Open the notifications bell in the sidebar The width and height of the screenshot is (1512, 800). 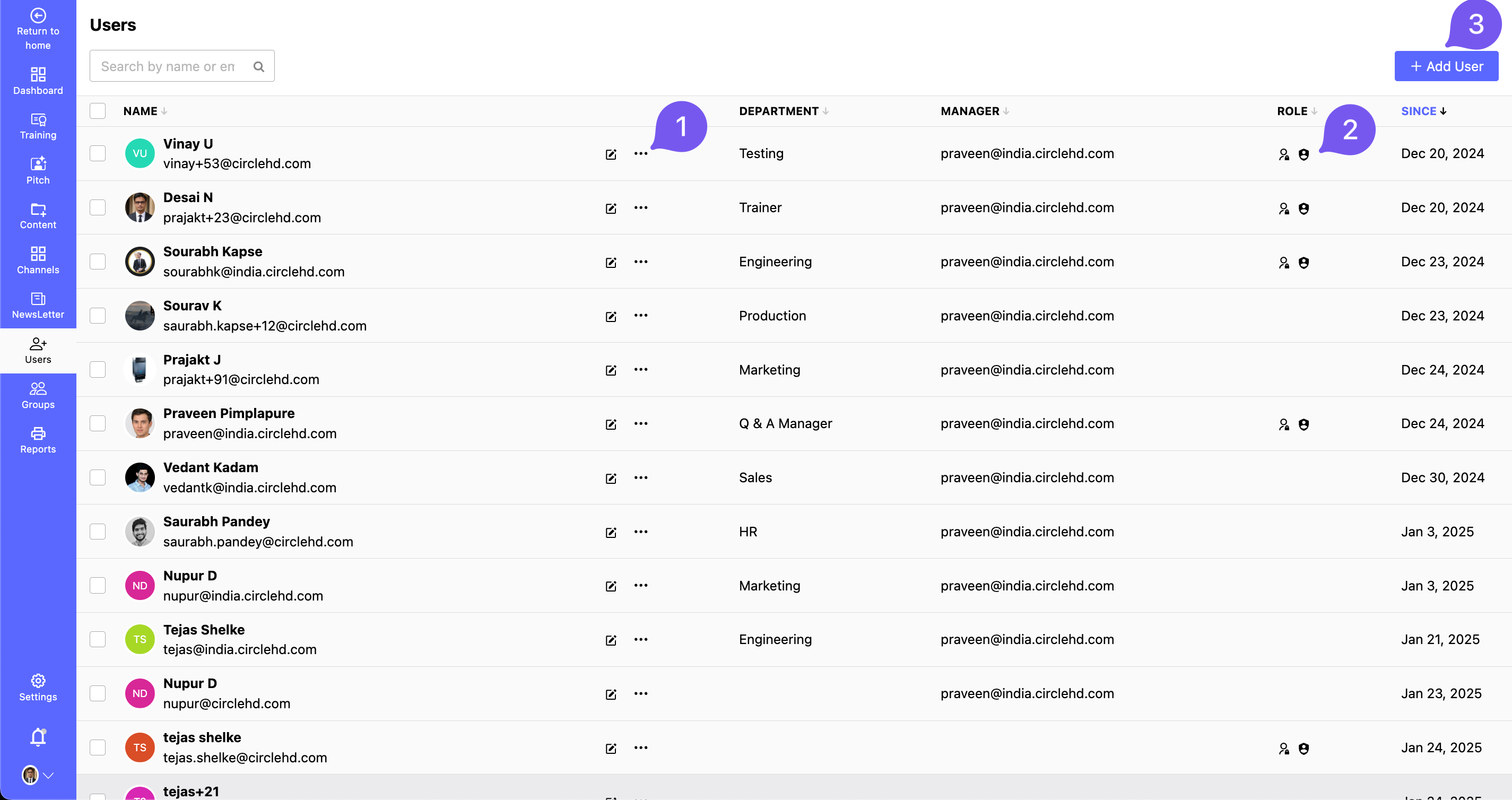point(38,737)
